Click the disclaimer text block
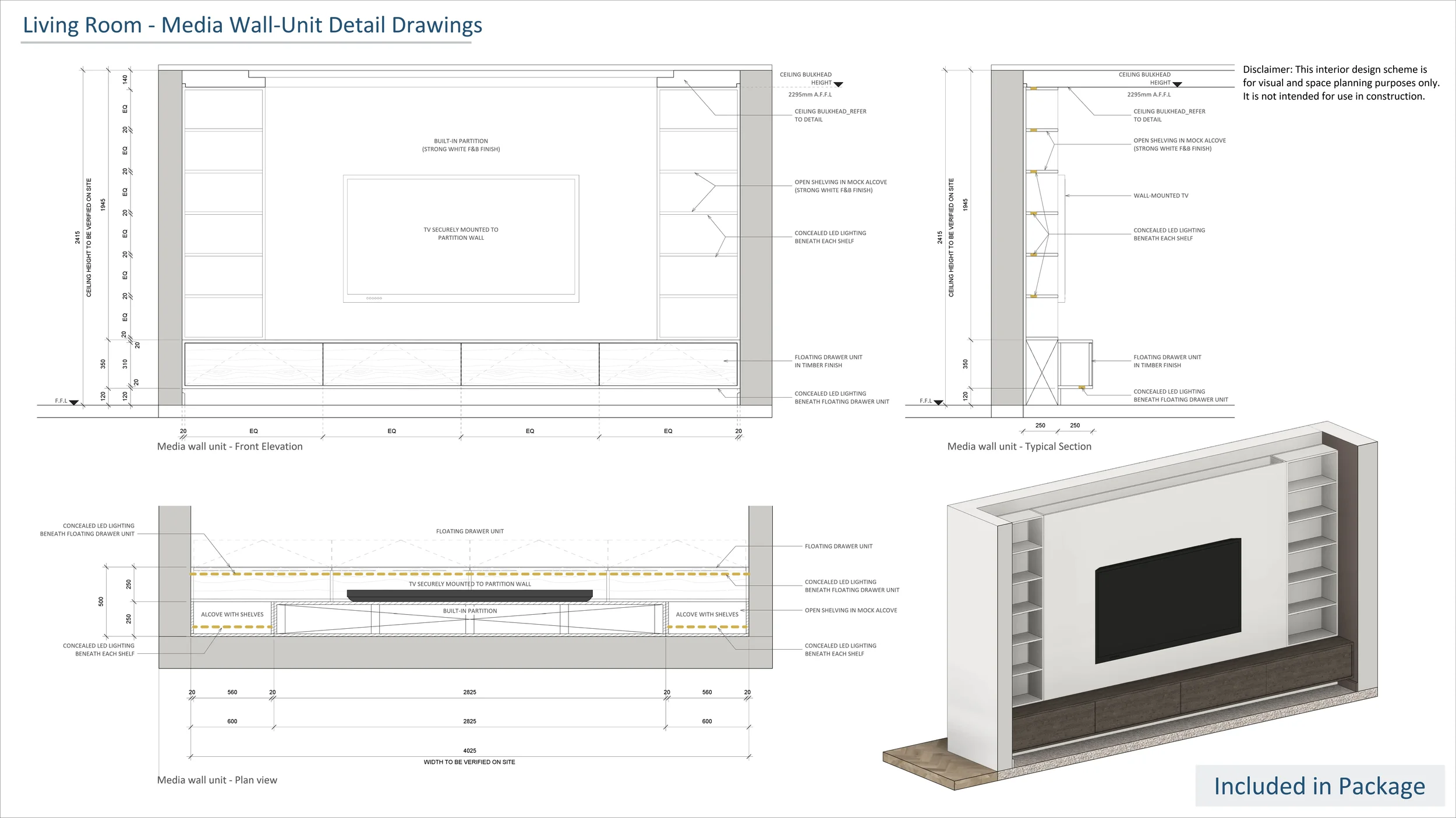This screenshot has height=818, width=1456. [x=1341, y=83]
